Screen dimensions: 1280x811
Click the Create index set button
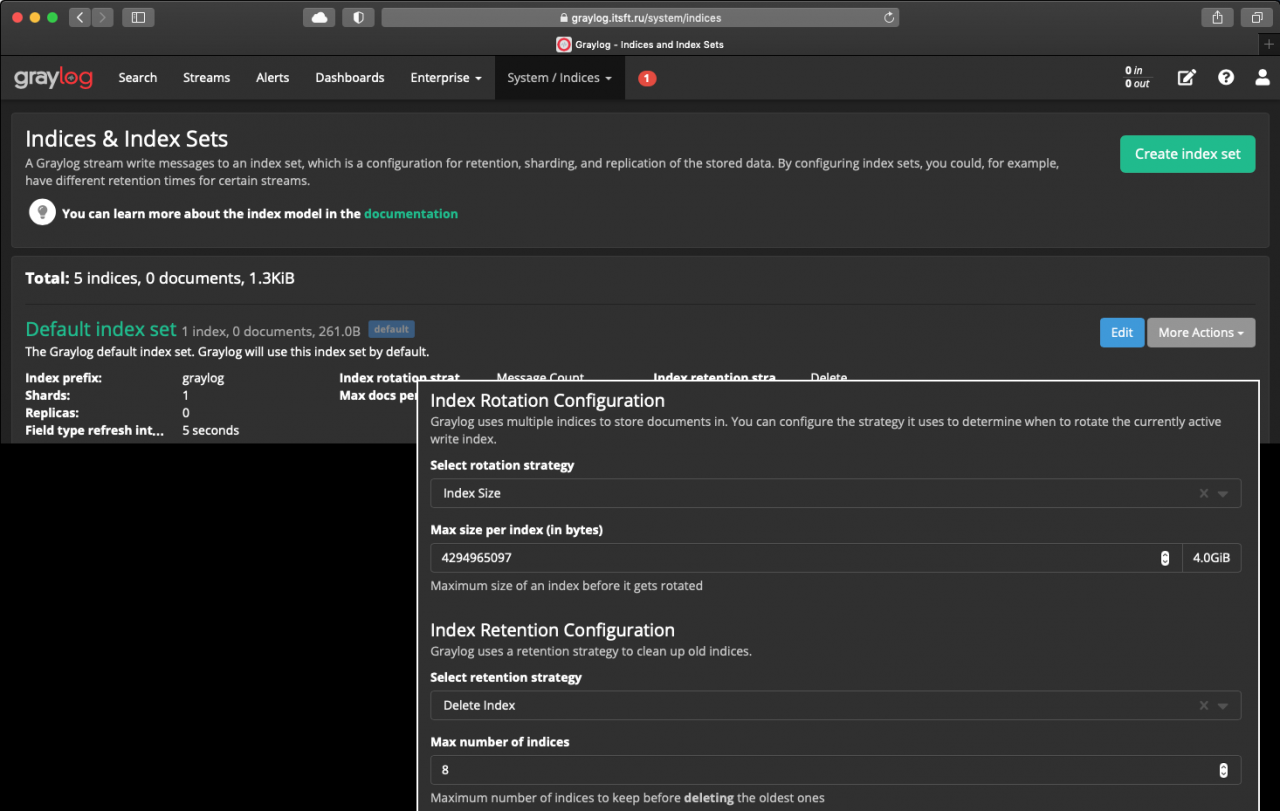point(1187,154)
